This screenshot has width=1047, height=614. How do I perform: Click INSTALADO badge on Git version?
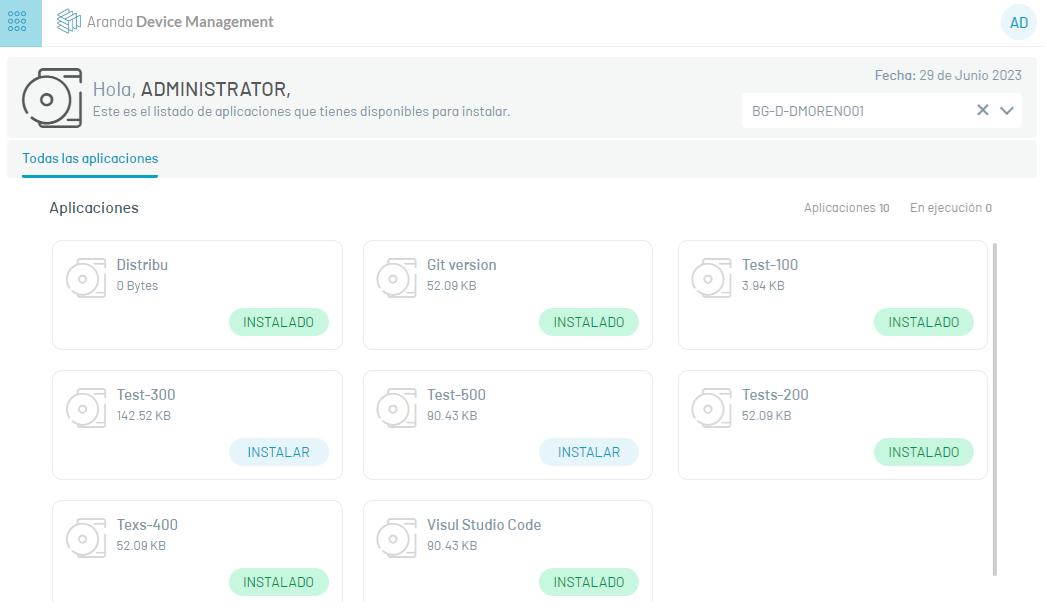pyautogui.click(x=588, y=322)
